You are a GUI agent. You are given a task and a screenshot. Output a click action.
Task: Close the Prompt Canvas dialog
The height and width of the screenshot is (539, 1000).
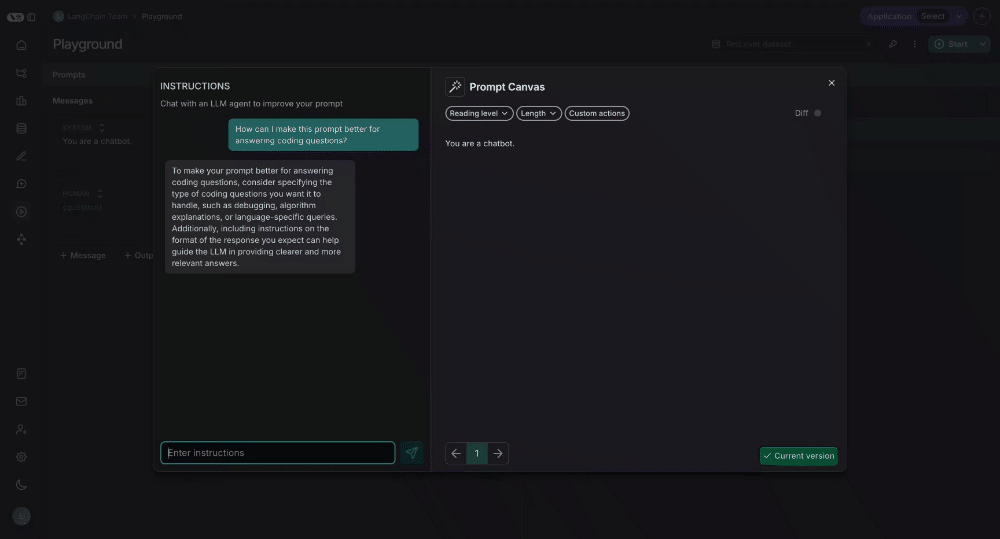[x=832, y=83]
